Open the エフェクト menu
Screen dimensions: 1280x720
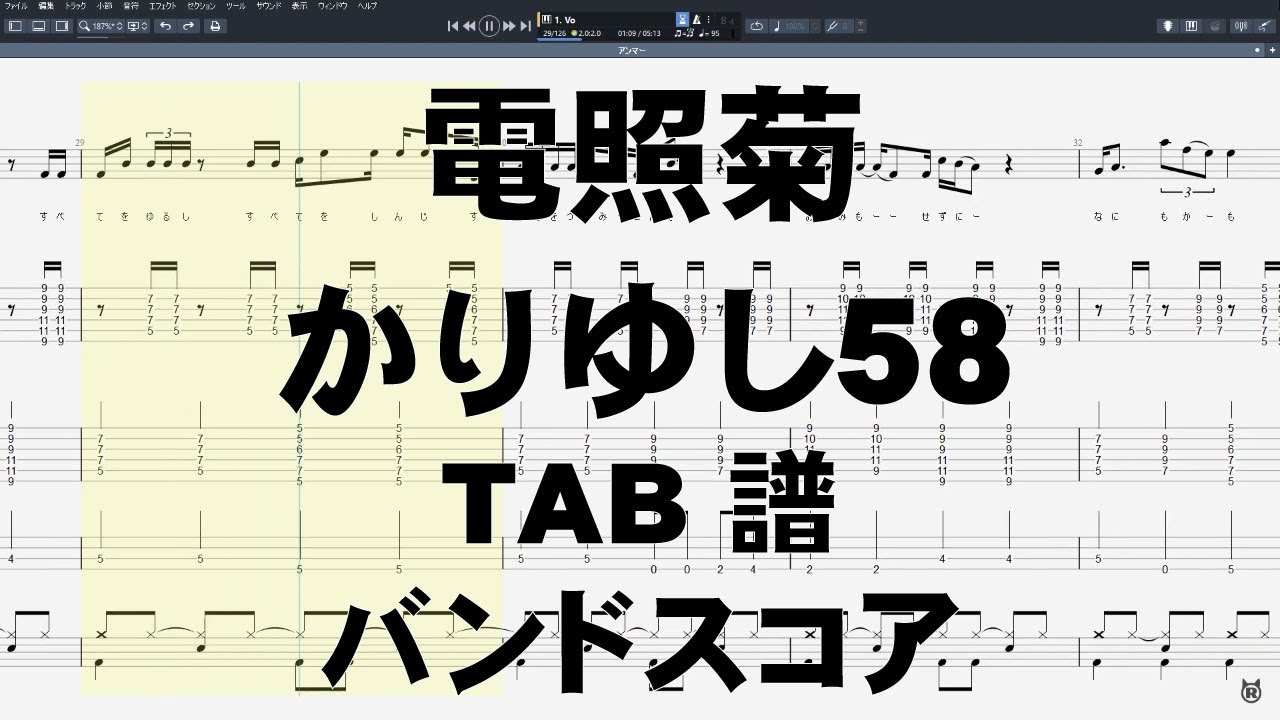pos(163,6)
